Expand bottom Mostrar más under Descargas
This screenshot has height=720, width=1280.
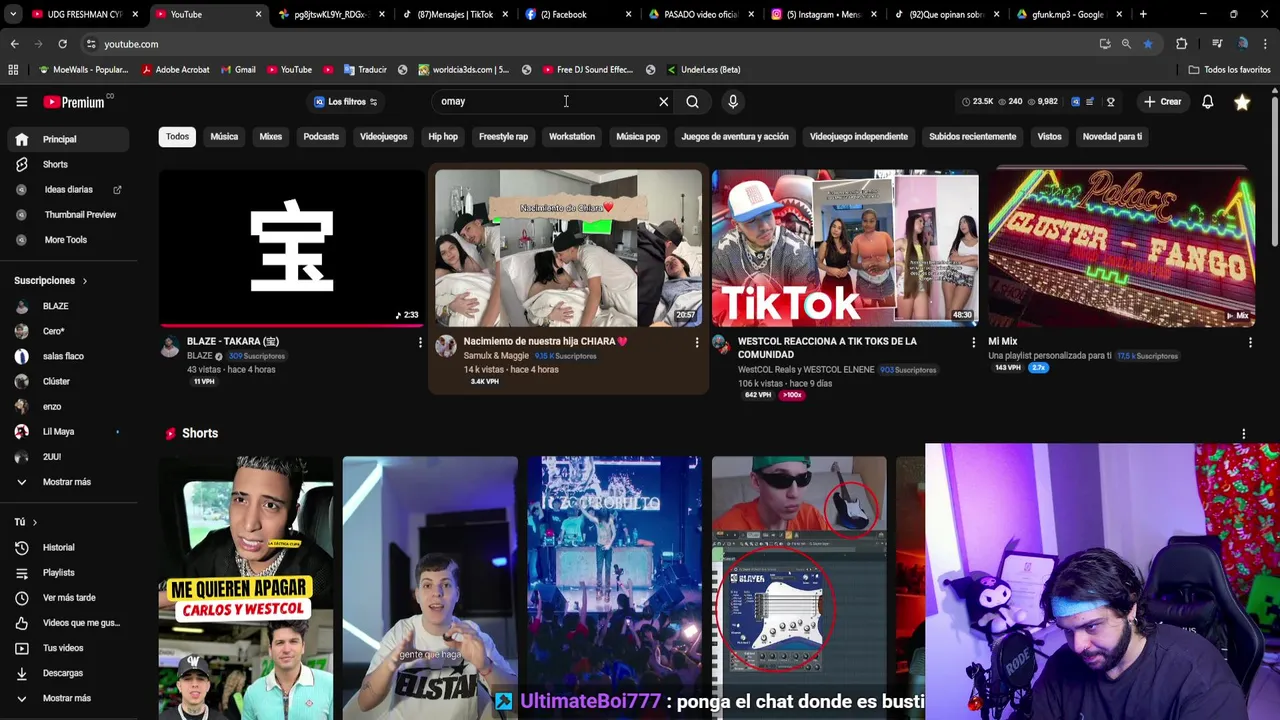pyautogui.click(x=68, y=698)
